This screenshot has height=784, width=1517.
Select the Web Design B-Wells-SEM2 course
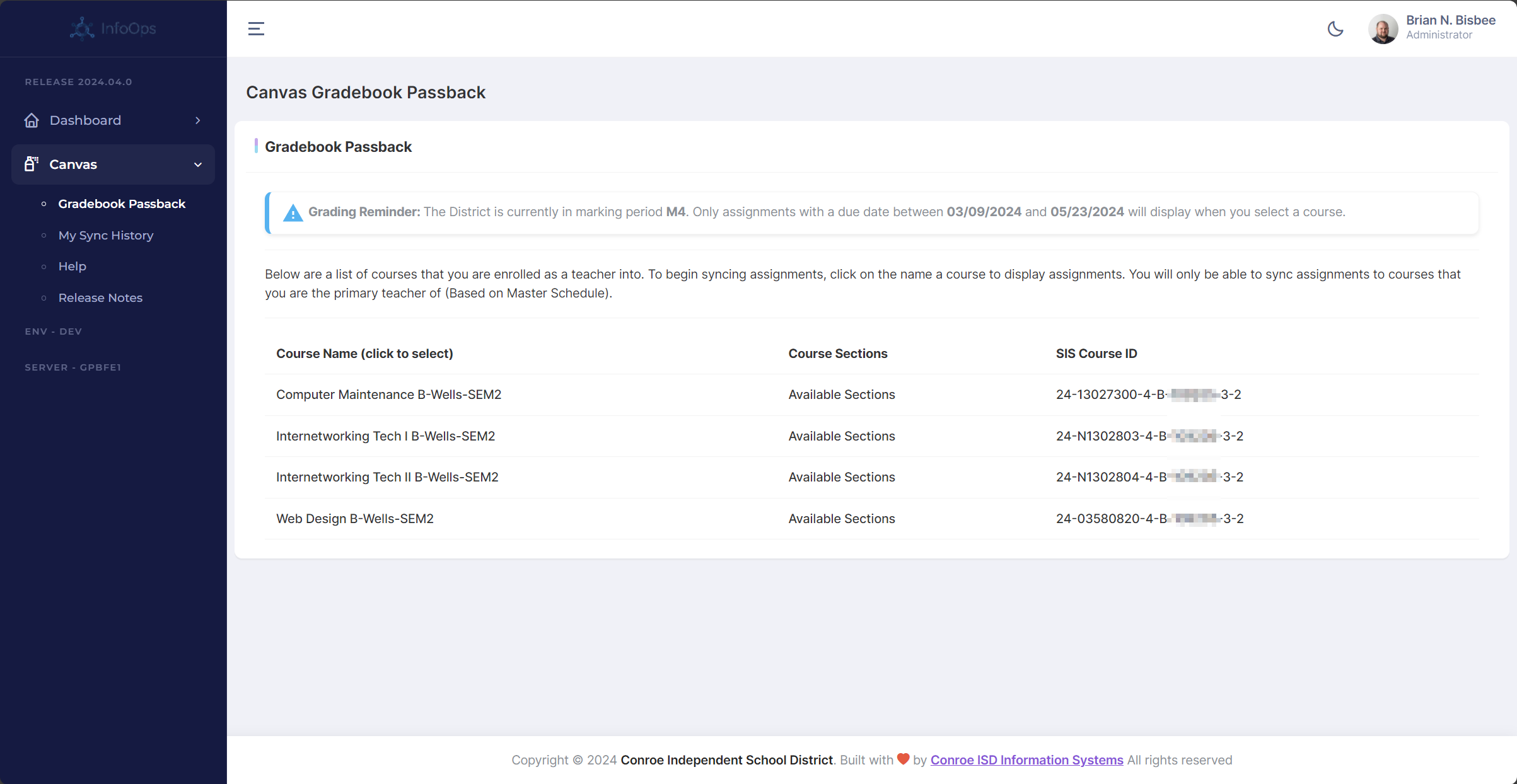click(x=354, y=519)
